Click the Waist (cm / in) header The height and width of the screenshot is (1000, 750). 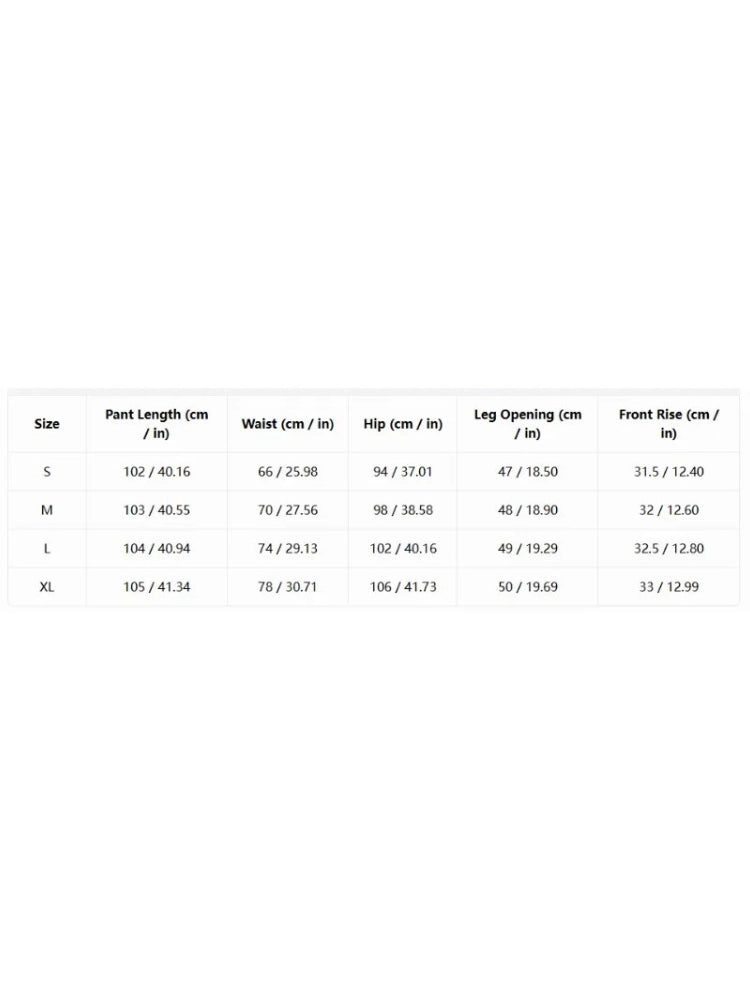288,424
